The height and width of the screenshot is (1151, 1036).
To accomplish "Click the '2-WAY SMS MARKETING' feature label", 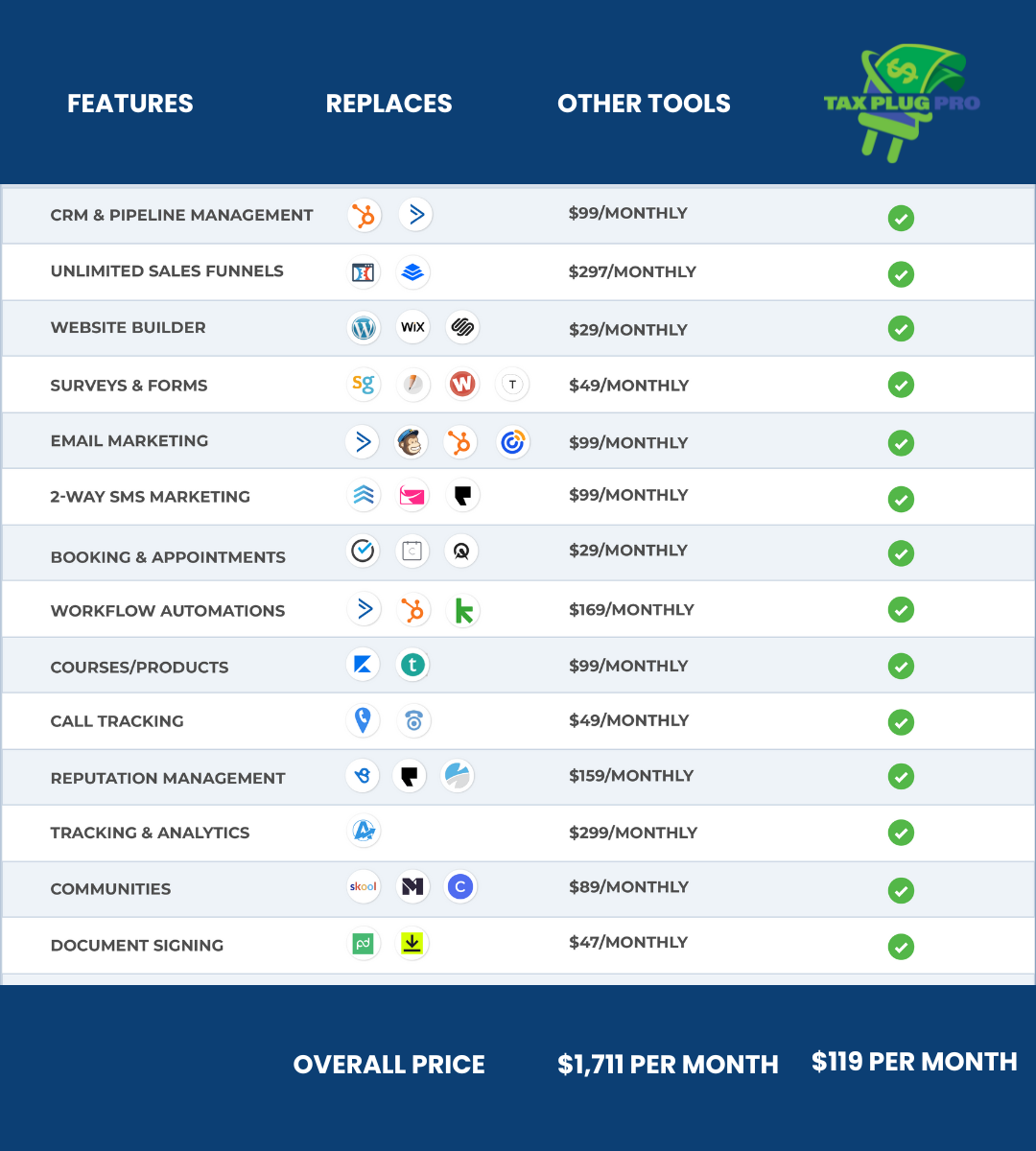I will [x=150, y=497].
